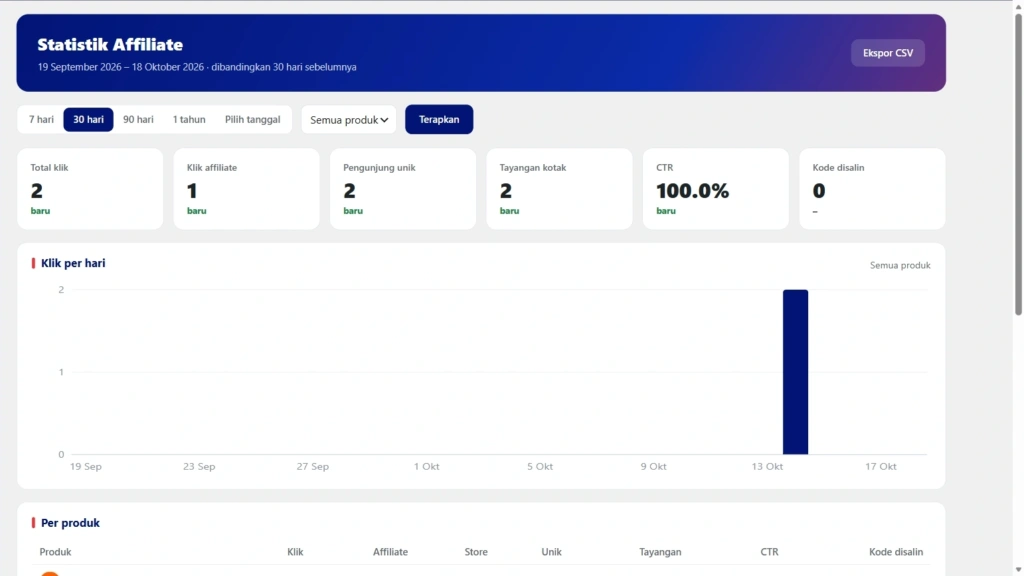
Task: Click the Klik per hari heading
Action: [73, 263]
